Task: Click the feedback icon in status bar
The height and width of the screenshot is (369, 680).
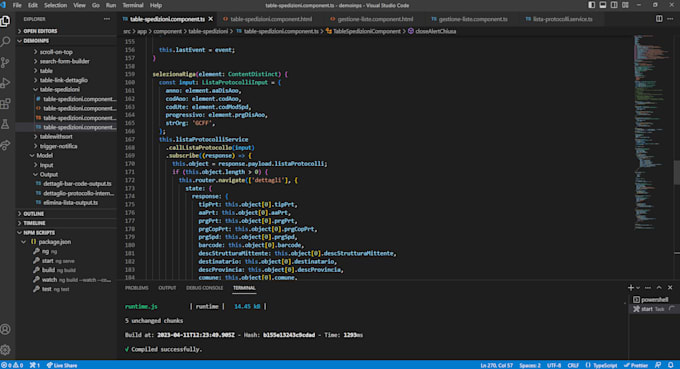Action: [658, 365]
